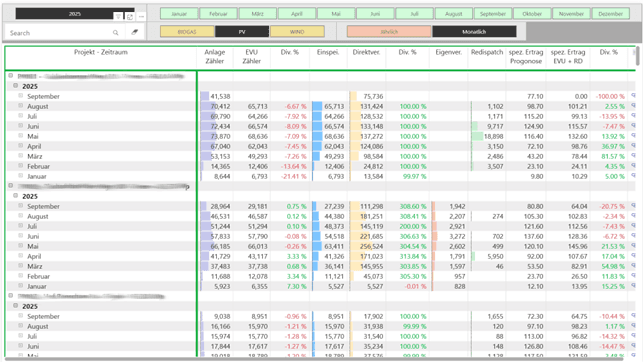
Task: Click the detail icon in the -7.47 % row
Action: tap(633, 125)
